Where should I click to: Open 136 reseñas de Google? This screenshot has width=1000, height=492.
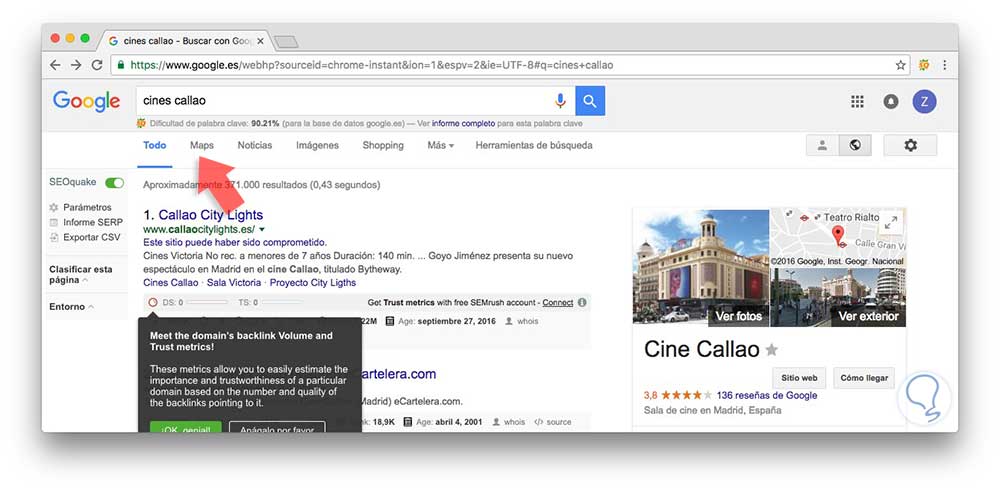[x=767, y=396]
